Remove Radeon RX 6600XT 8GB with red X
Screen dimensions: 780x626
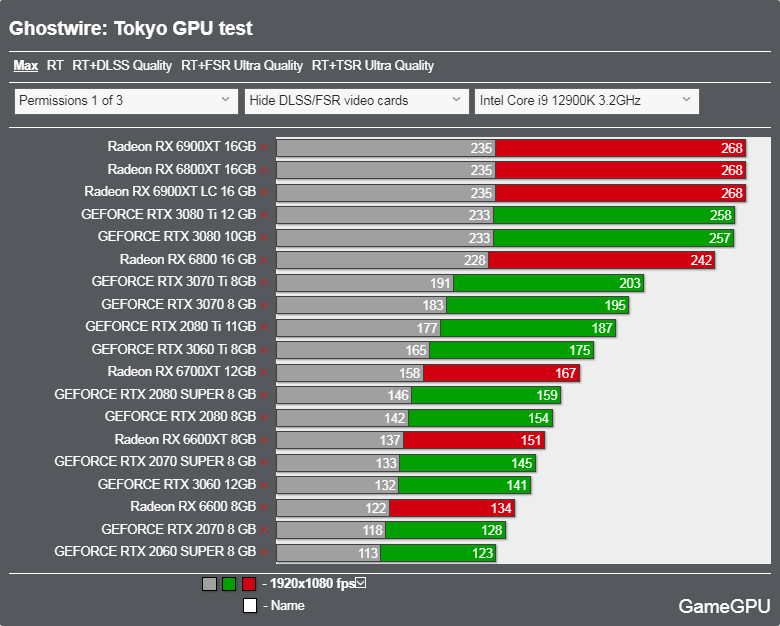coord(263,440)
